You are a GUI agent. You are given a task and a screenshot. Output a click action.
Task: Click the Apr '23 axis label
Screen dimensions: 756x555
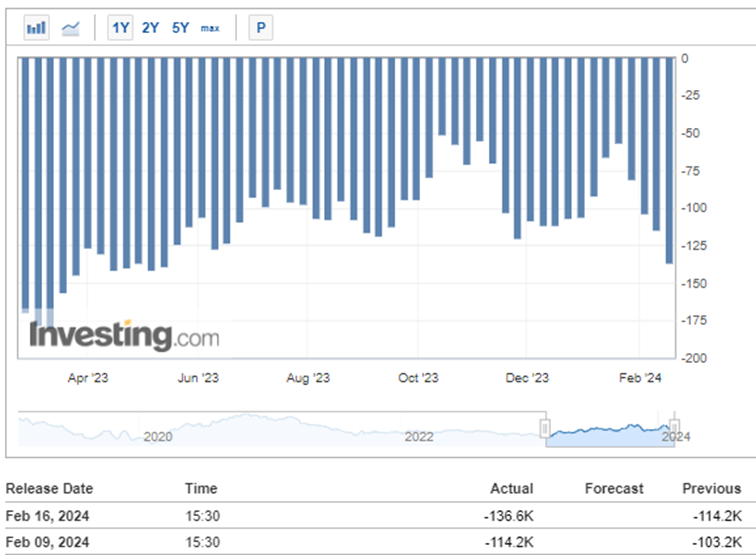[88, 378]
